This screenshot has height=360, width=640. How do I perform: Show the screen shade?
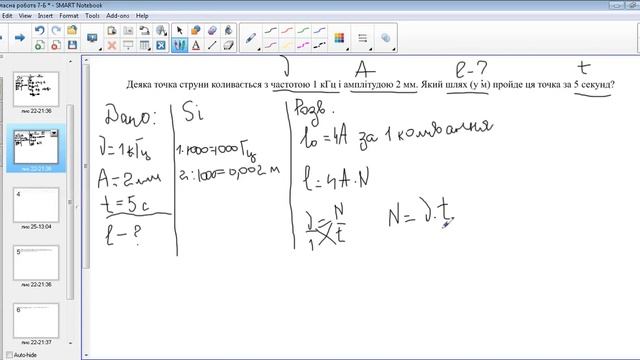(x=128, y=45)
